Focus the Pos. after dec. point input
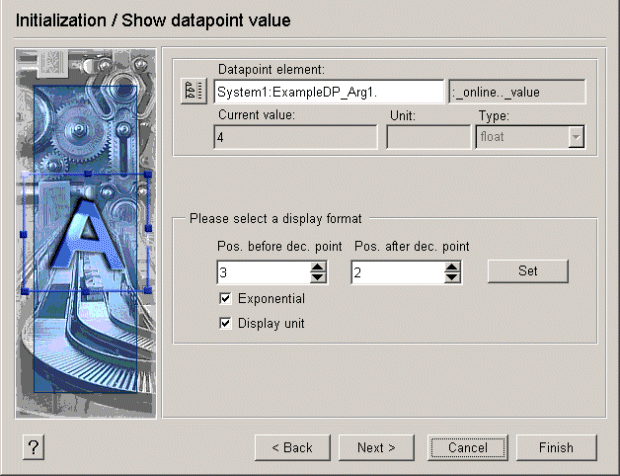The height and width of the screenshot is (476, 620). (x=397, y=272)
